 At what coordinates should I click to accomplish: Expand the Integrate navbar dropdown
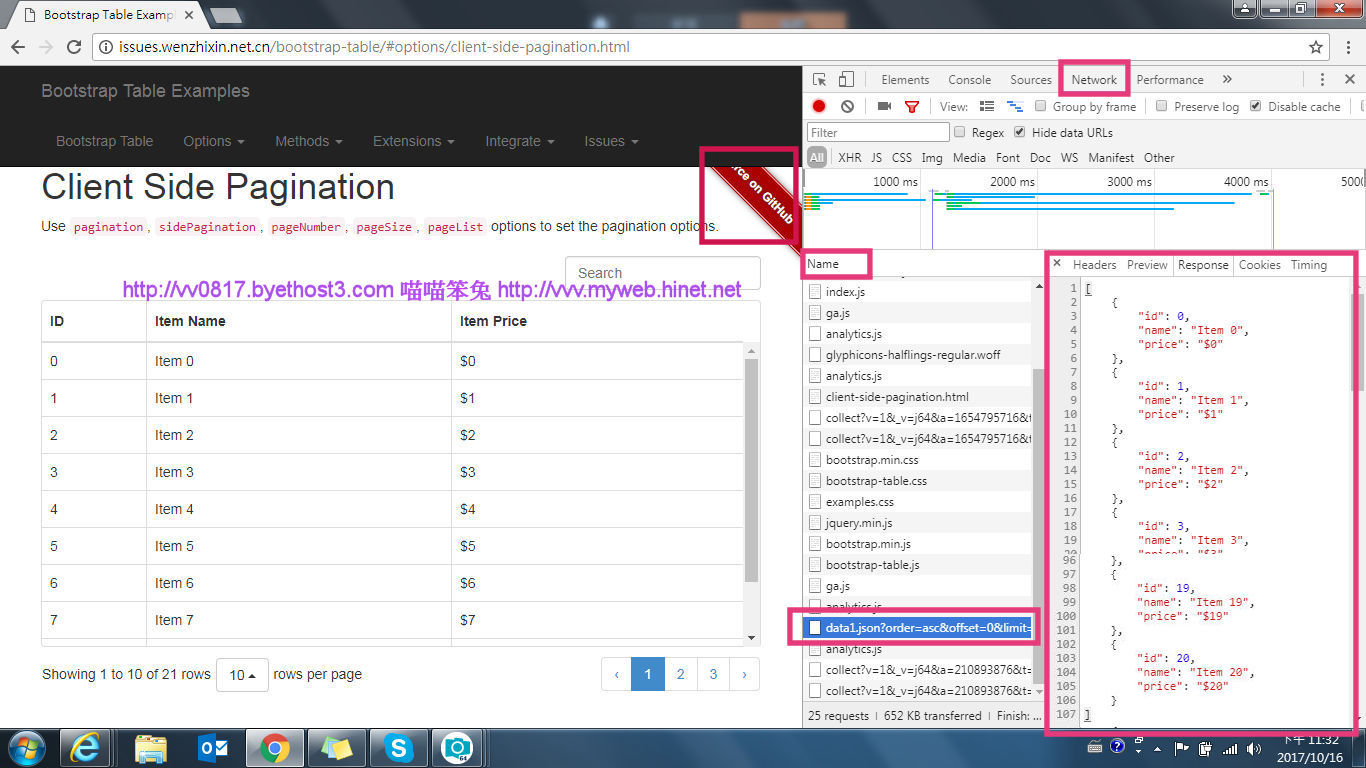[519, 141]
